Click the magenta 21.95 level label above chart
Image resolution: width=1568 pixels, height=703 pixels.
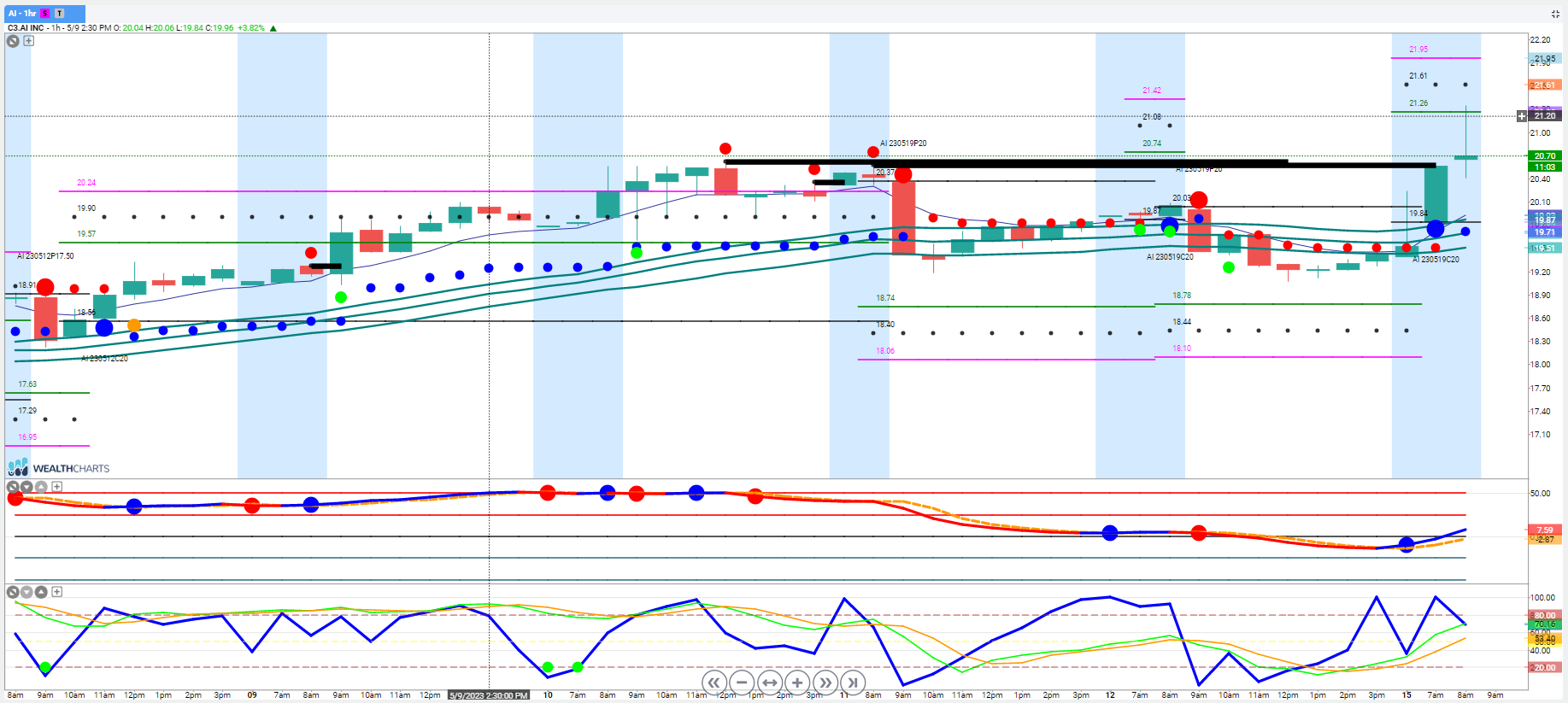coord(1418,50)
